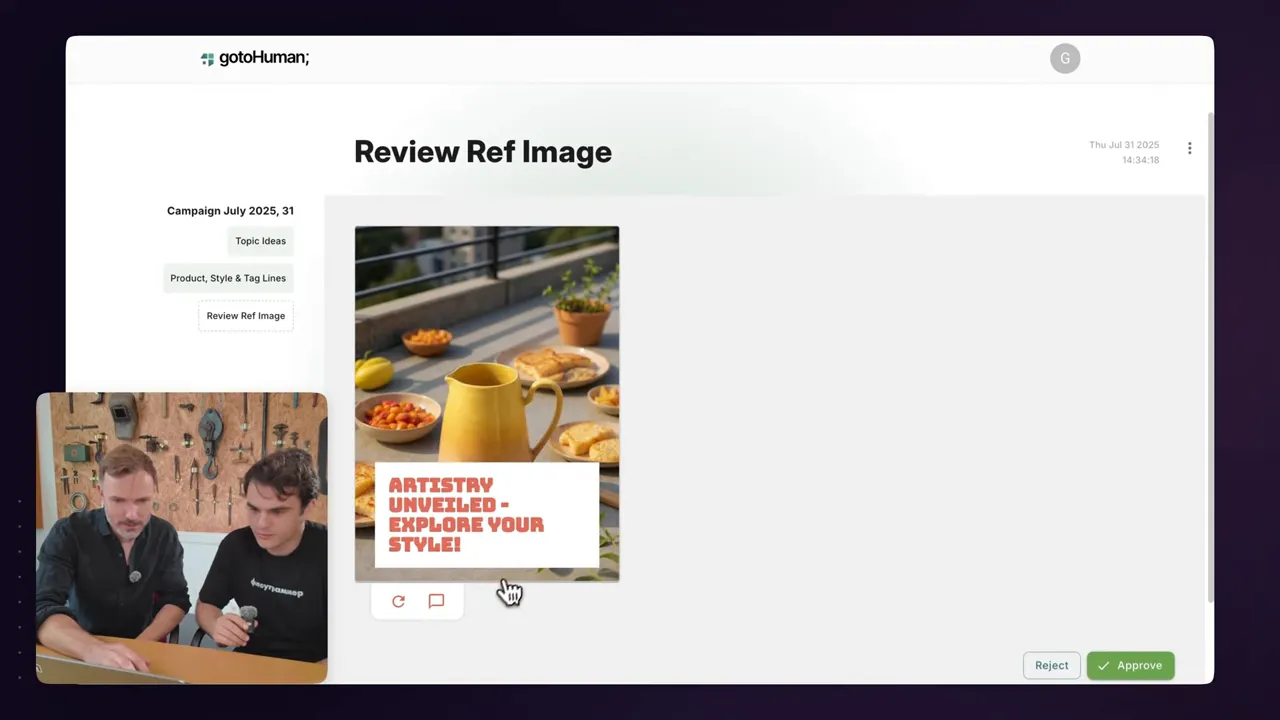Switch to Product, Style & Tag Lines
This screenshot has width=1280, height=720.
click(228, 278)
